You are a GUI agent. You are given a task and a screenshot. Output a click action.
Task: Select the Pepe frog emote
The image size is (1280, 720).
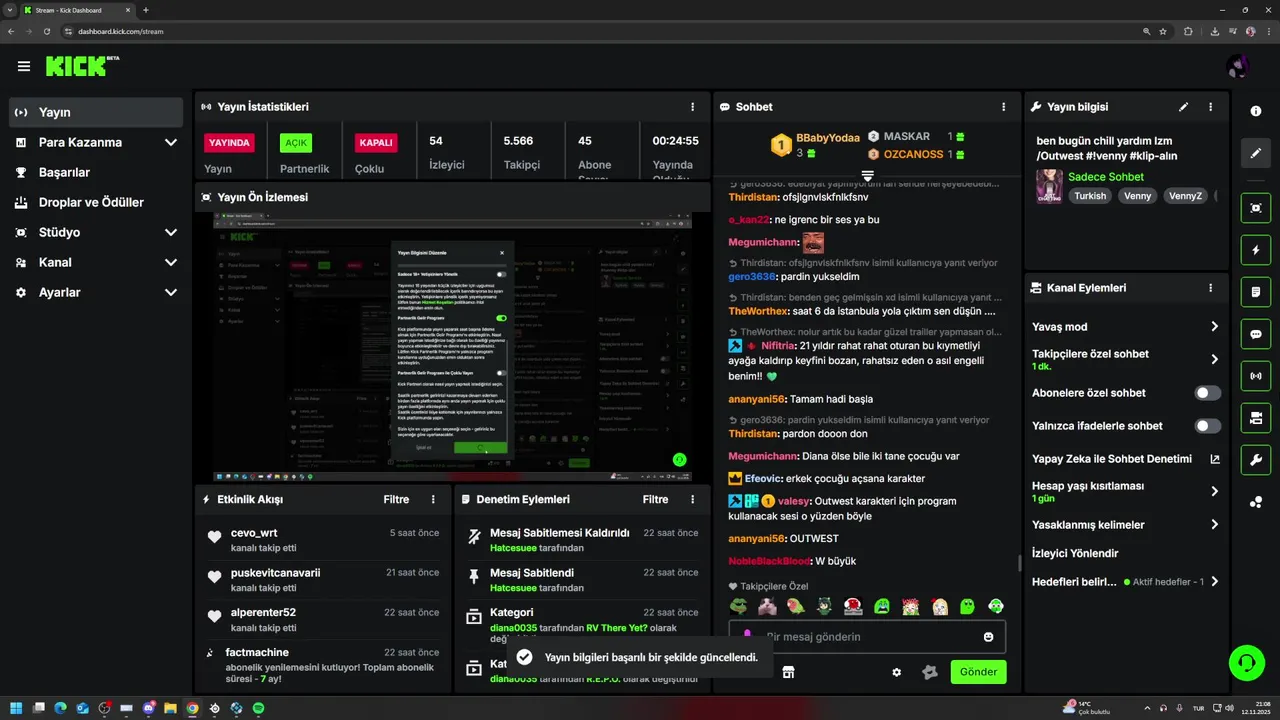click(x=738, y=606)
